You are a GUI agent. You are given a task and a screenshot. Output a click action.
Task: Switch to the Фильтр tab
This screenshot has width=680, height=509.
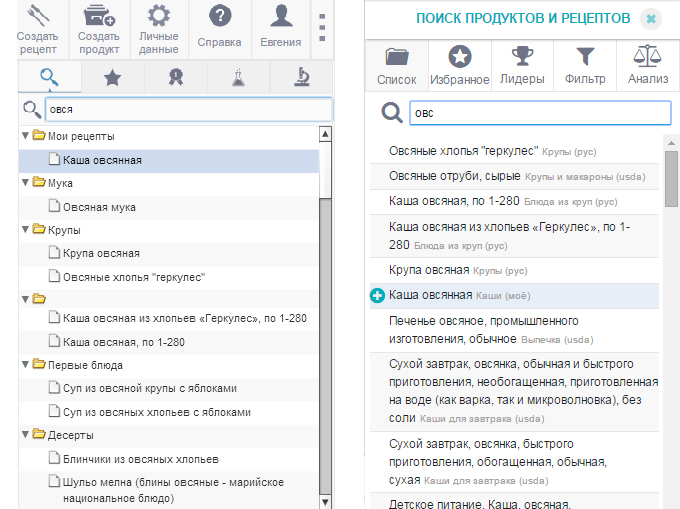(585, 66)
